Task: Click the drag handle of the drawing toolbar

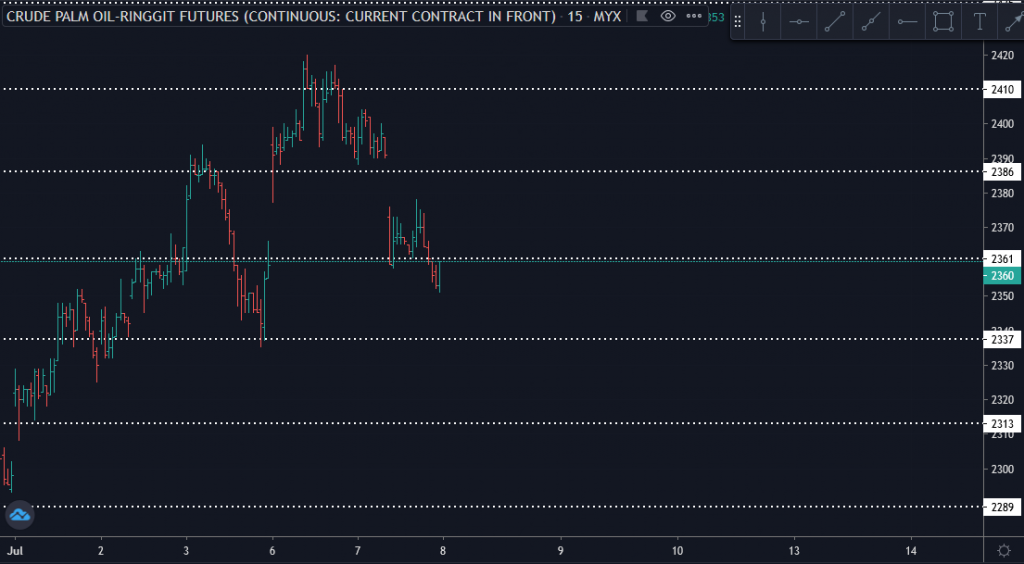Action: coord(739,23)
